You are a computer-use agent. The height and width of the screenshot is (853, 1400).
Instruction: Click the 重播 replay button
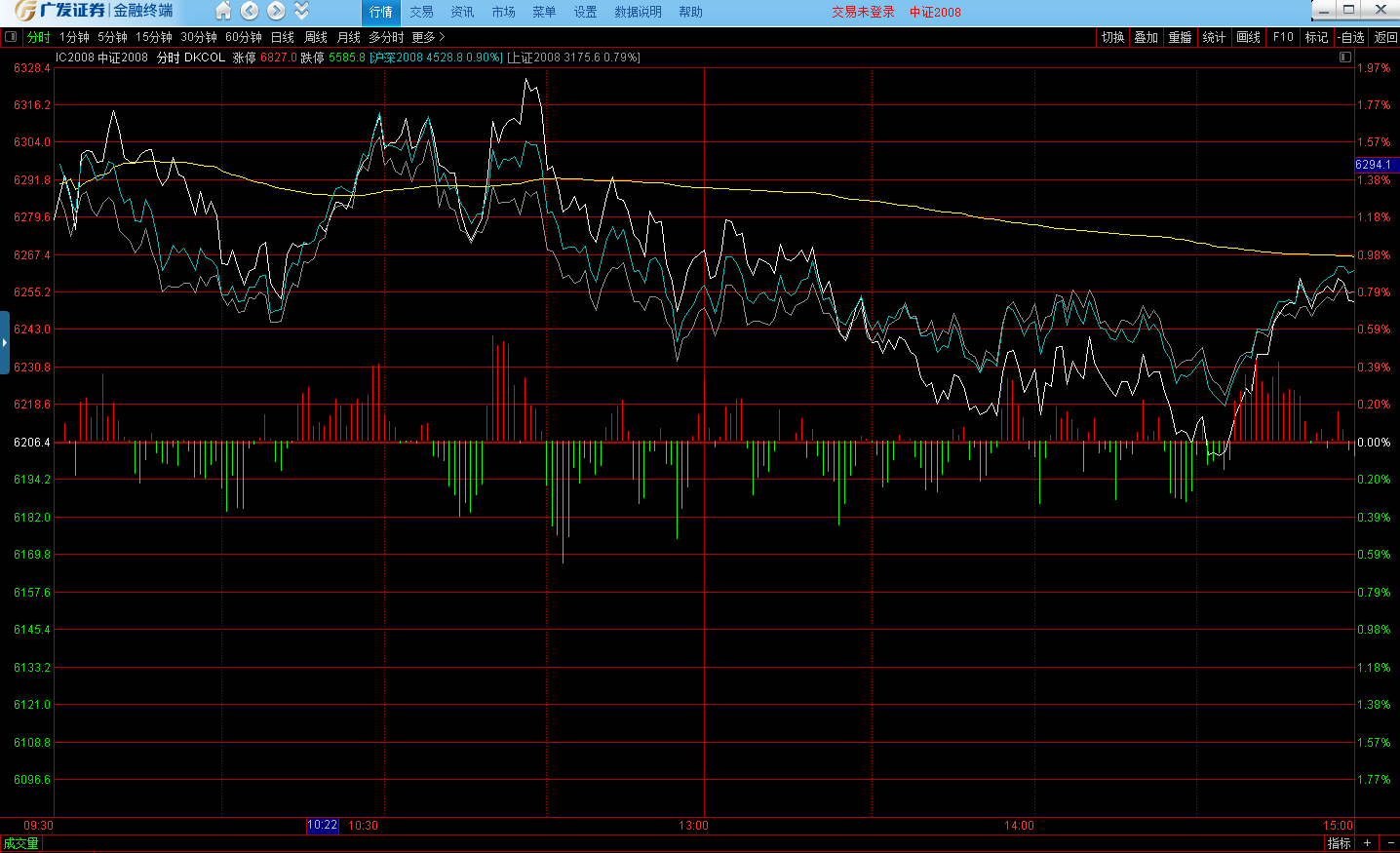(x=1181, y=37)
